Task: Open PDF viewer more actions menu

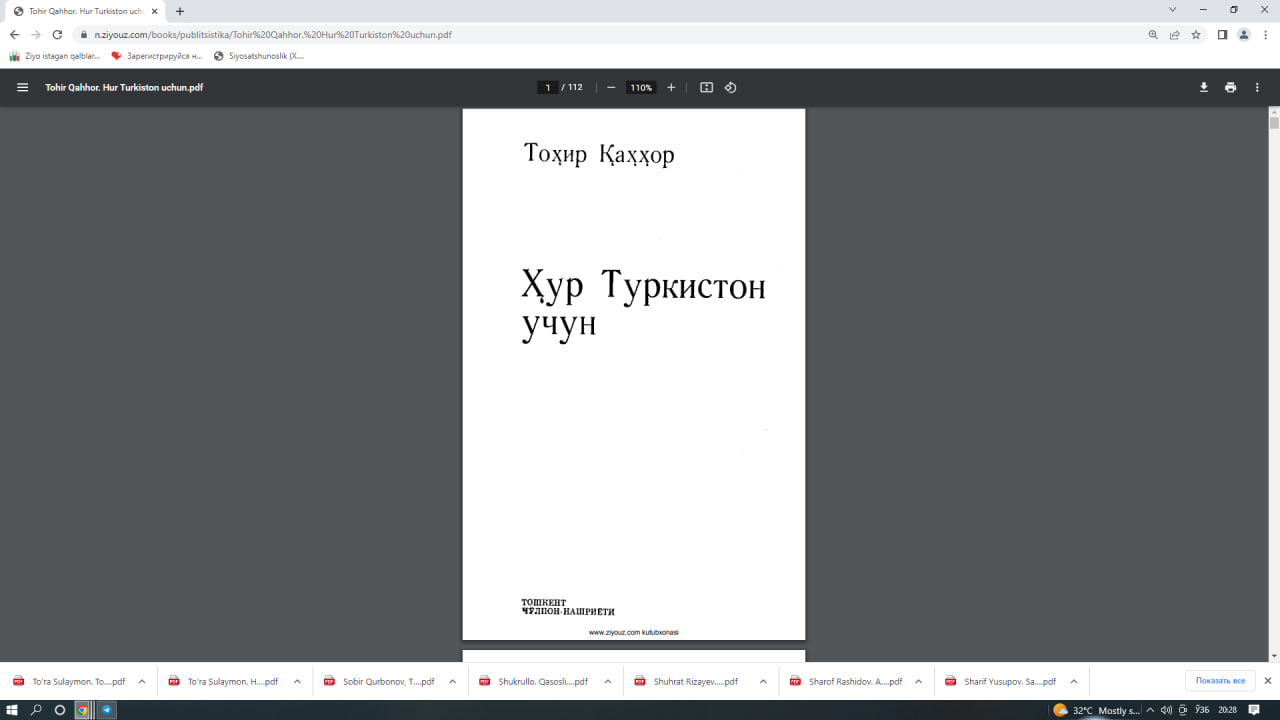Action: point(1257,87)
